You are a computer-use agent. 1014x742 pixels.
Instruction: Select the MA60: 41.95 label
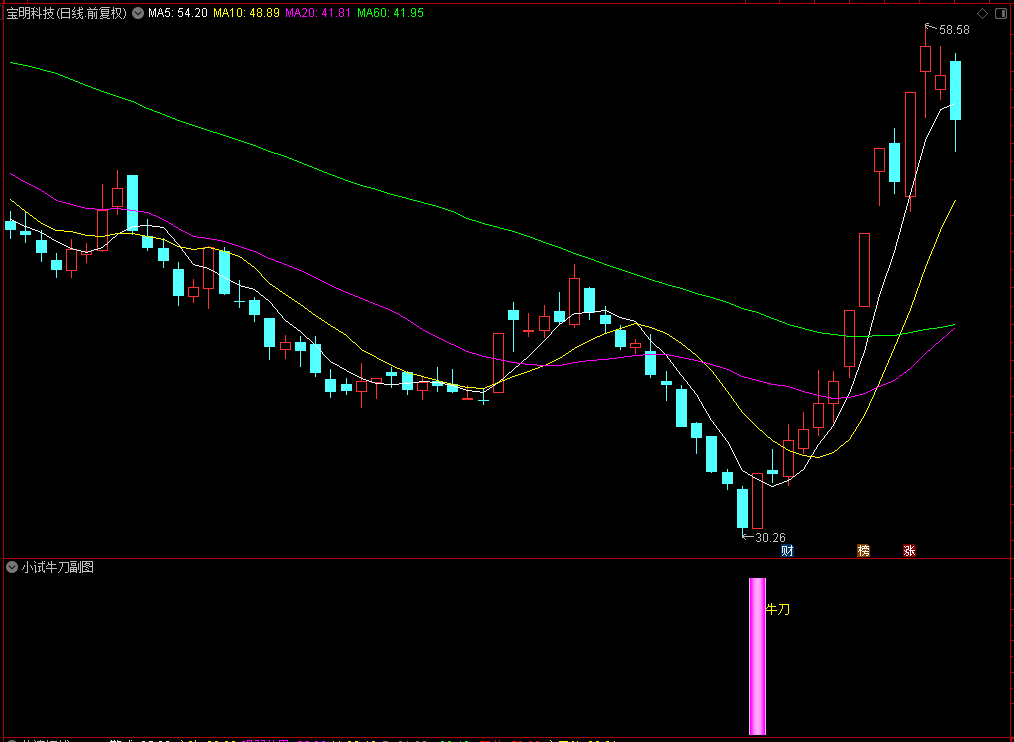[390, 13]
